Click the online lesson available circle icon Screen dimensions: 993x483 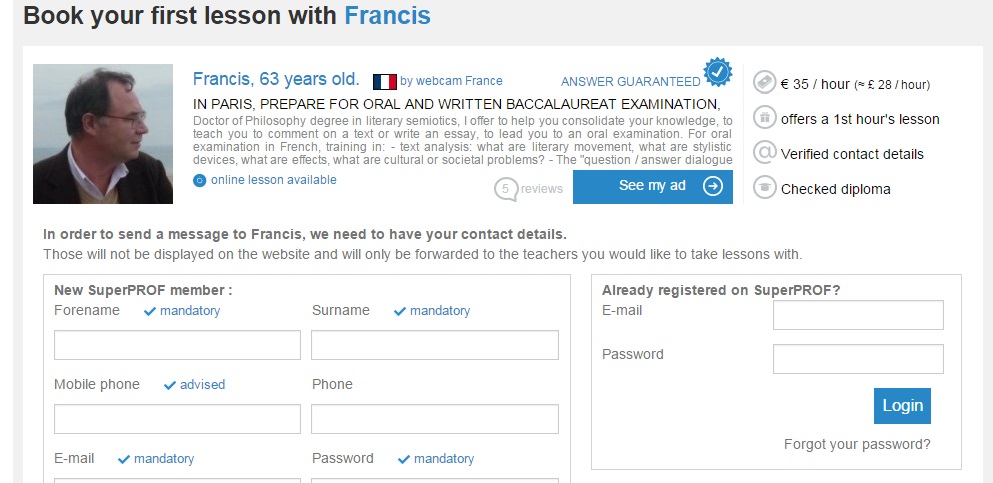[200, 181]
